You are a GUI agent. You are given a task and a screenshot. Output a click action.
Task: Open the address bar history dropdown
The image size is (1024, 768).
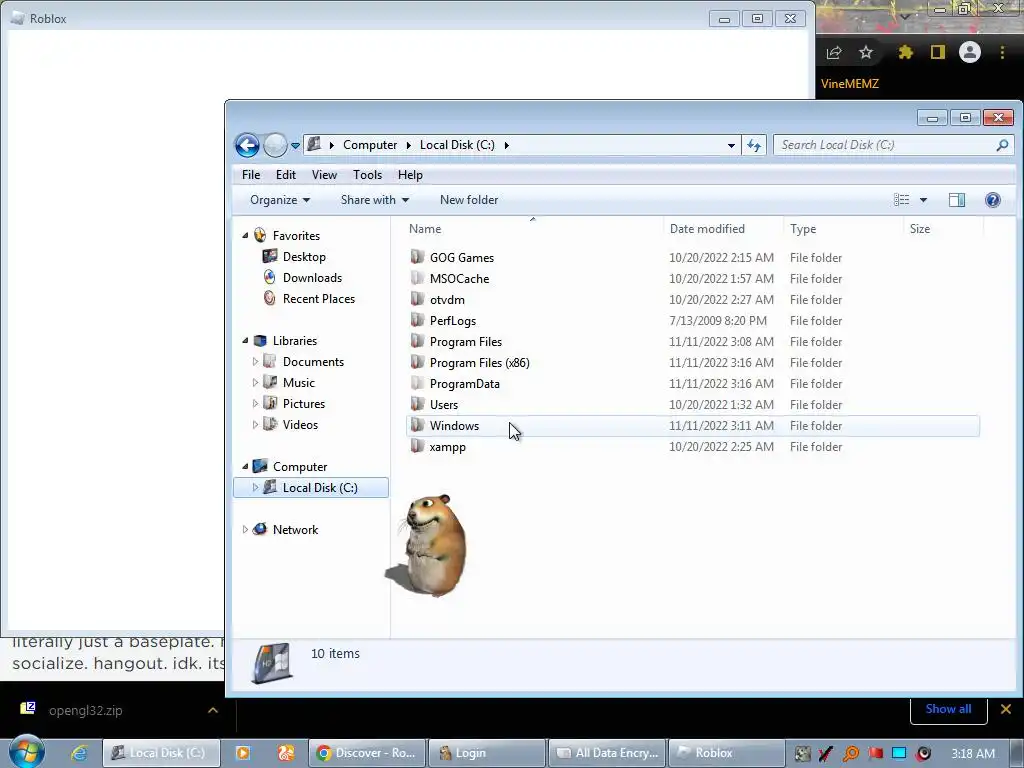(731, 146)
